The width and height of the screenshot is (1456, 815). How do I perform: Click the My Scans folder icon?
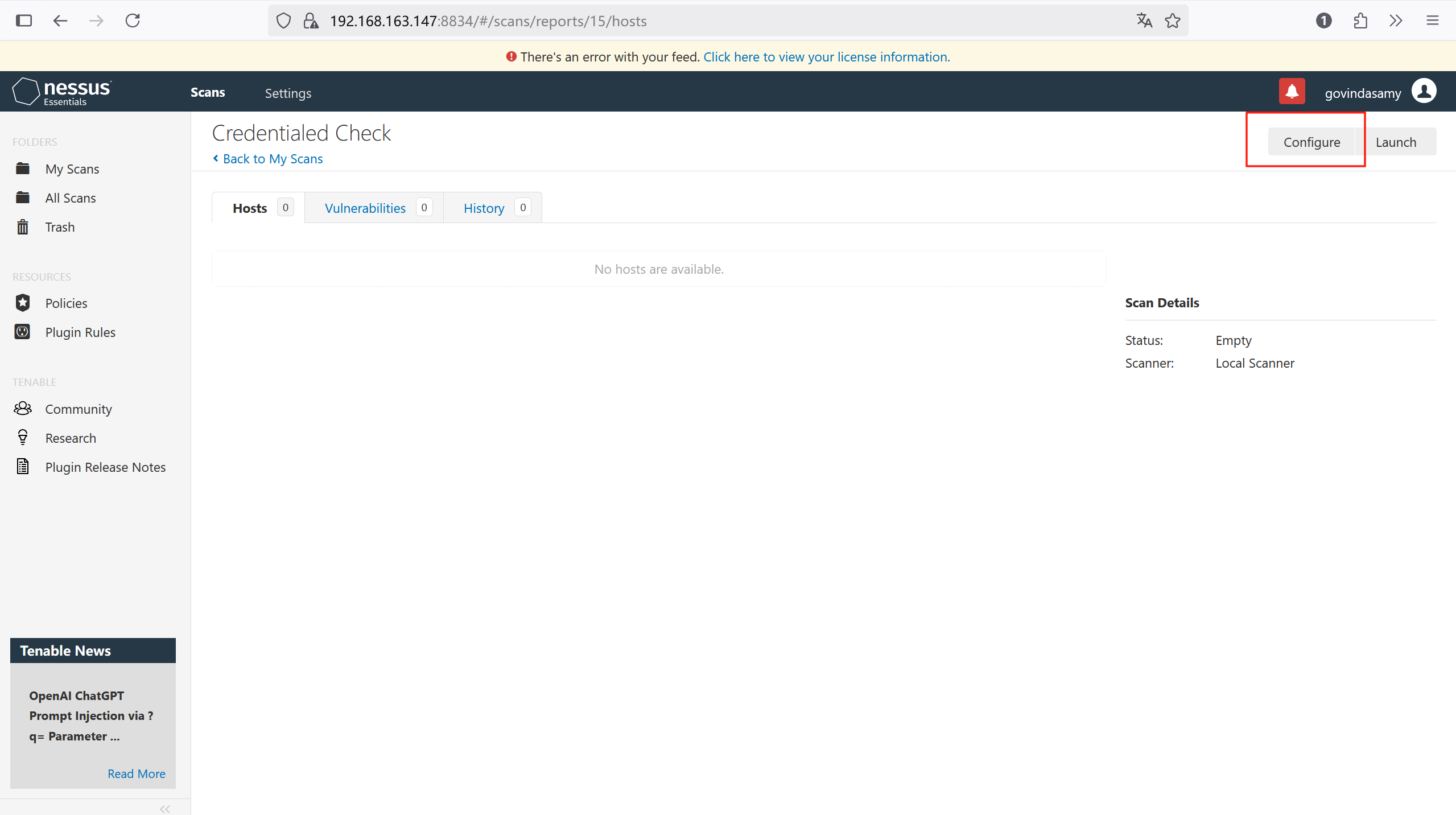(x=23, y=168)
